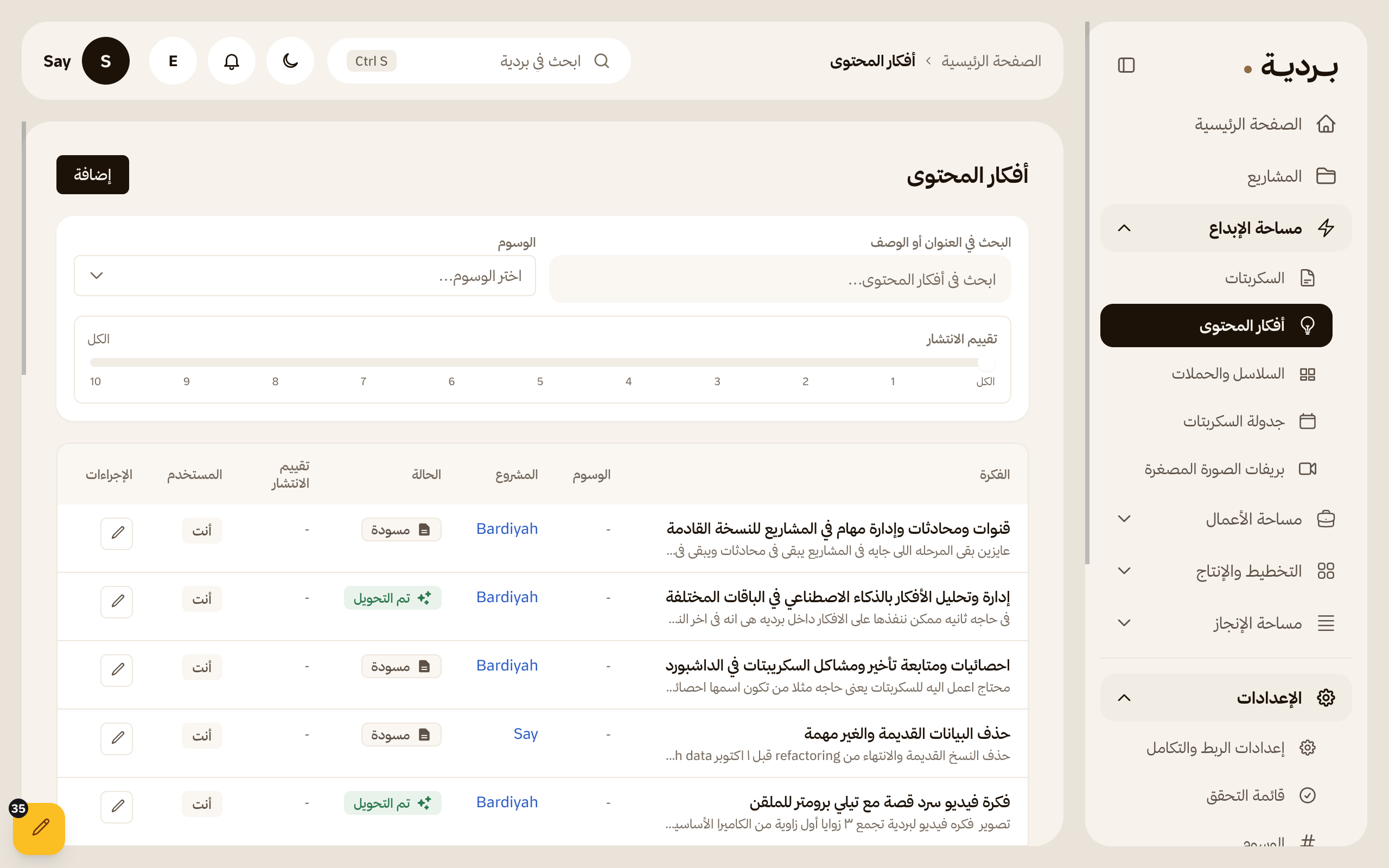This screenshot has height=868, width=1389.
Task: Open Bardiyah project link in first row
Action: (x=507, y=529)
